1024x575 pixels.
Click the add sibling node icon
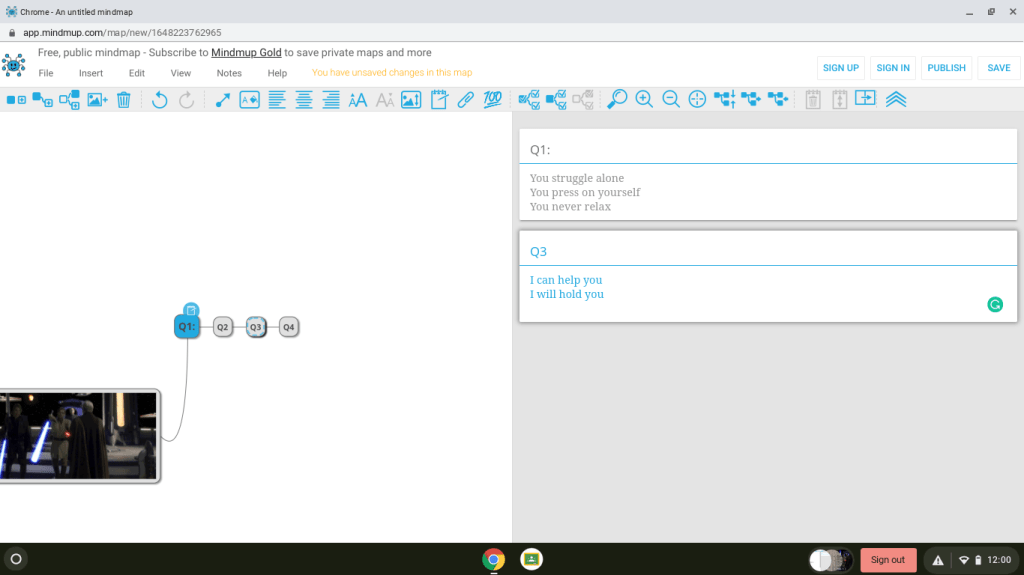click(x=43, y=100)
